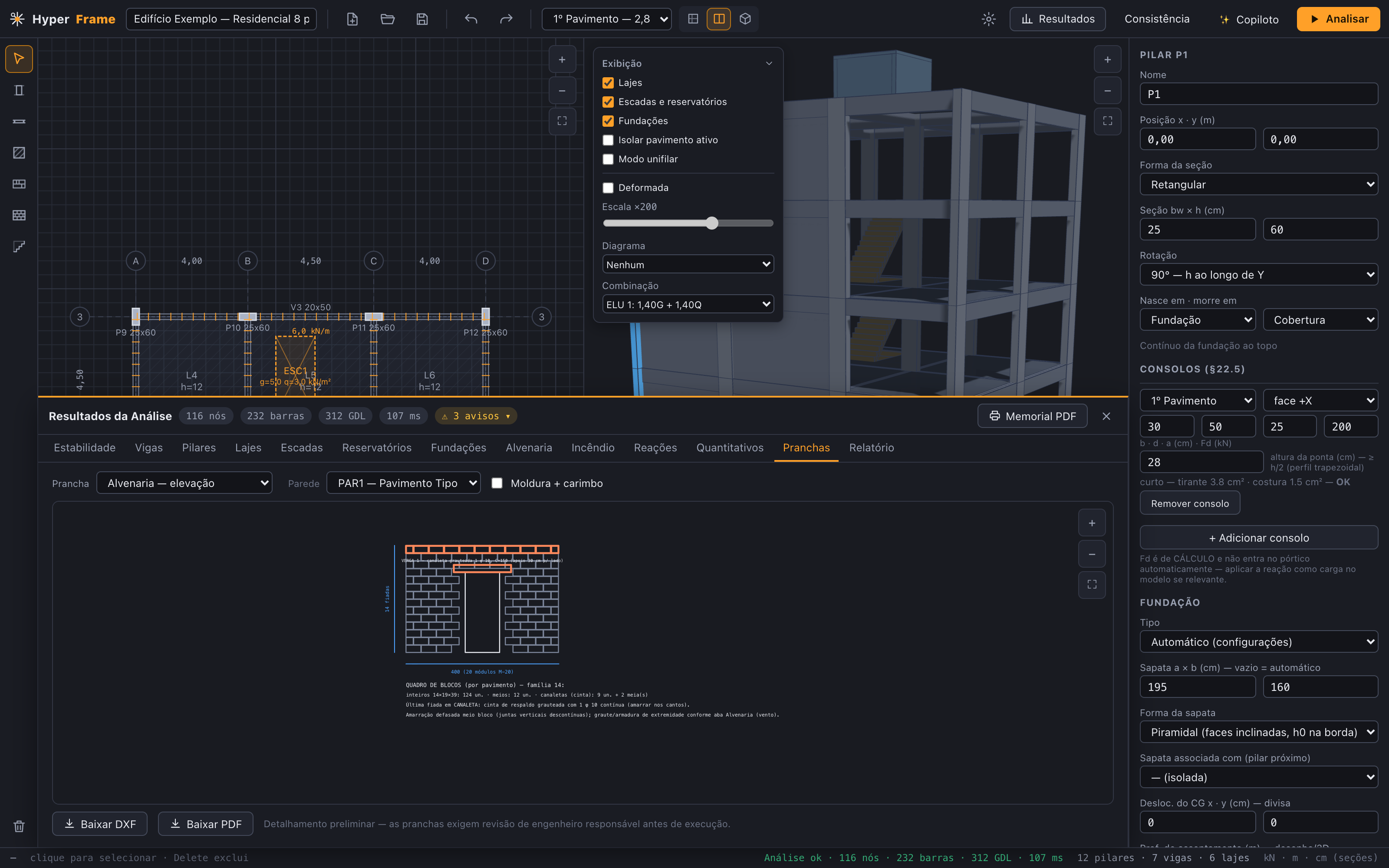Toggle the light theme sun icon
This screenshot has height=868, width=1389.
coord(988,19)
